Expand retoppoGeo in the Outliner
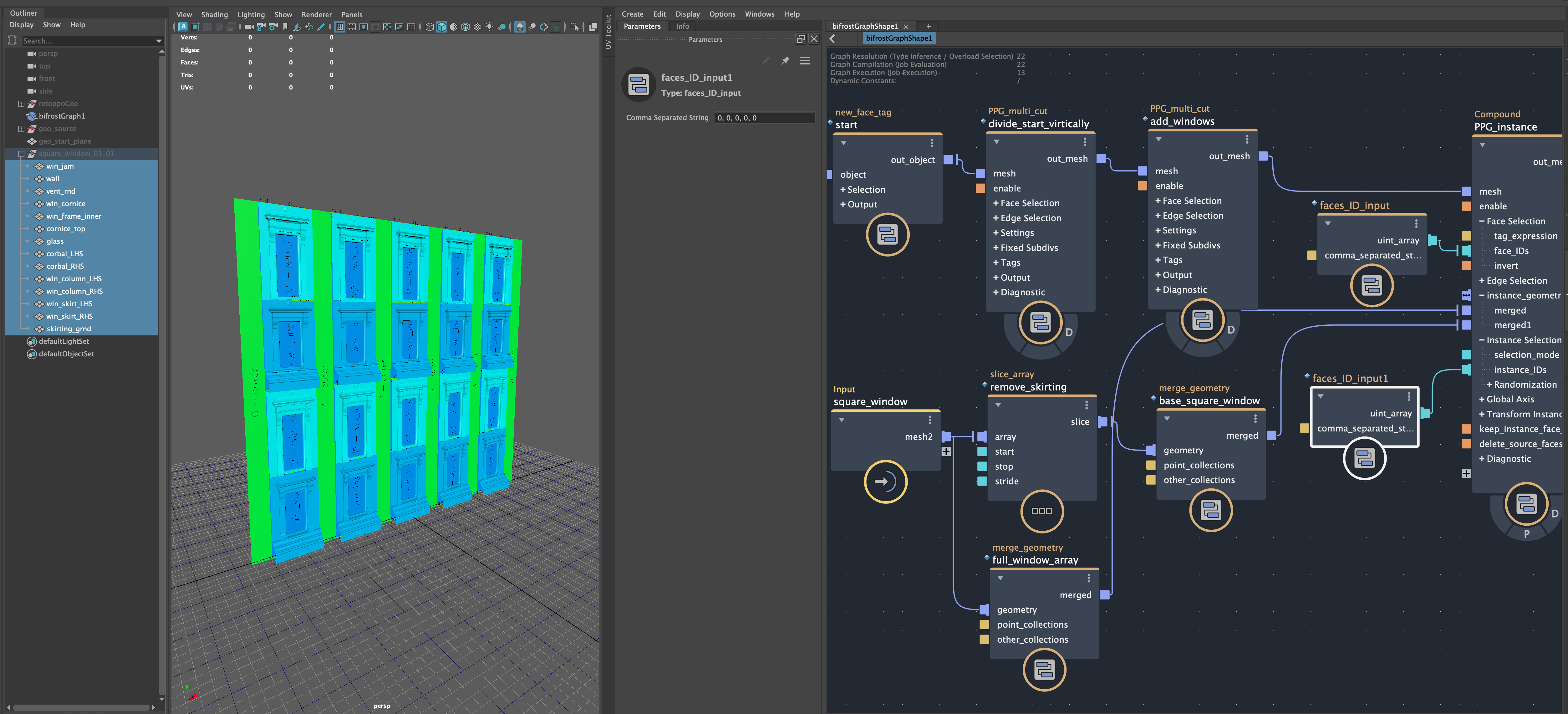The width and height of the screenshot is (1568, 714). pos(21,104)
